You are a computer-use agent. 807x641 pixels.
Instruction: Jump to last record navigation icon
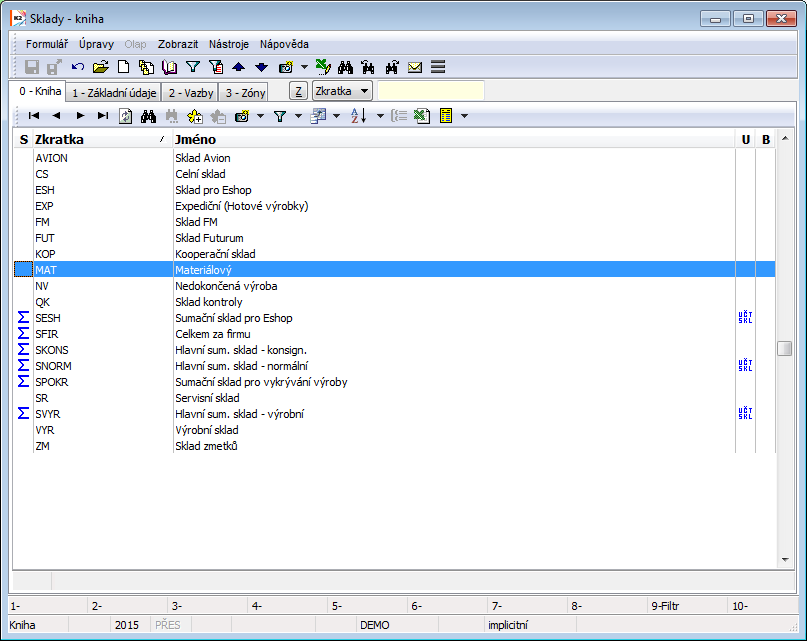(x=102, y=116)
